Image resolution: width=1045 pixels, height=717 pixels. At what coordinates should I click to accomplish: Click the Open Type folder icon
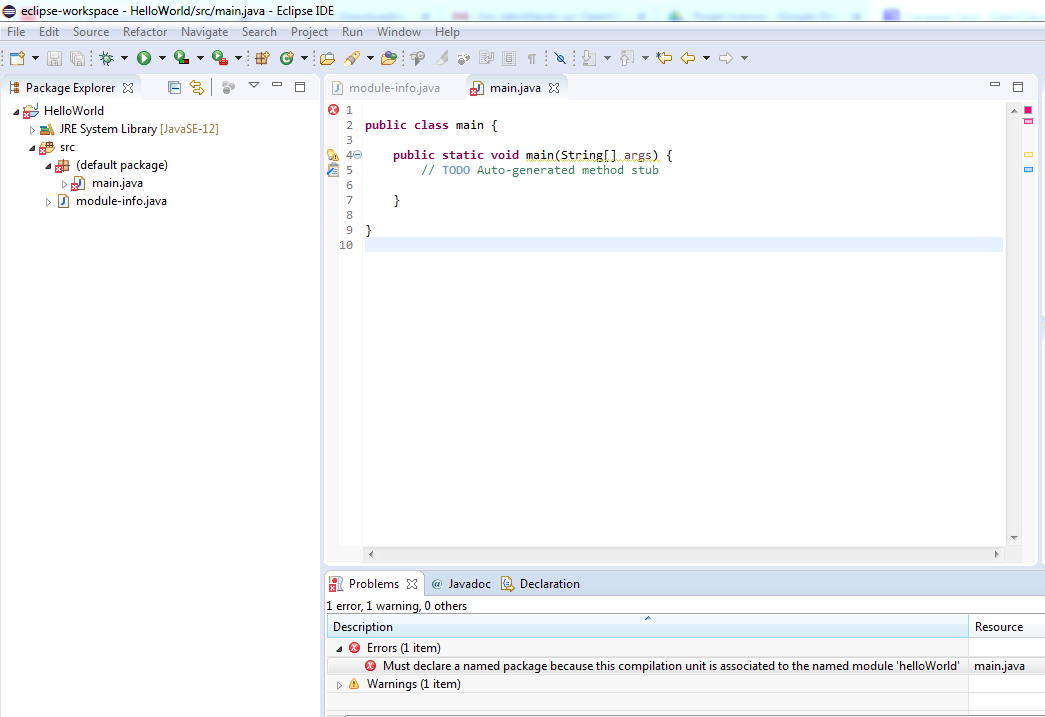click(327, 59)
